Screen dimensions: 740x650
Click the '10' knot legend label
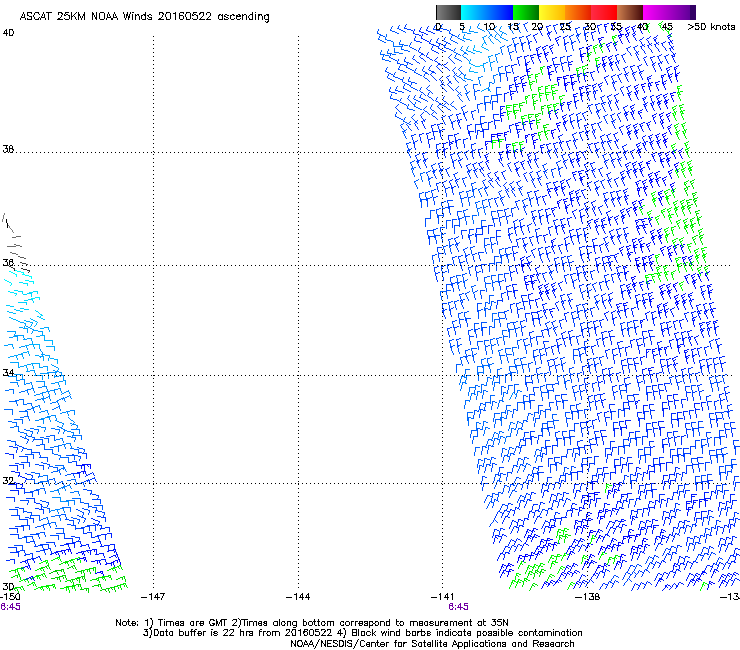pos(489,27)
